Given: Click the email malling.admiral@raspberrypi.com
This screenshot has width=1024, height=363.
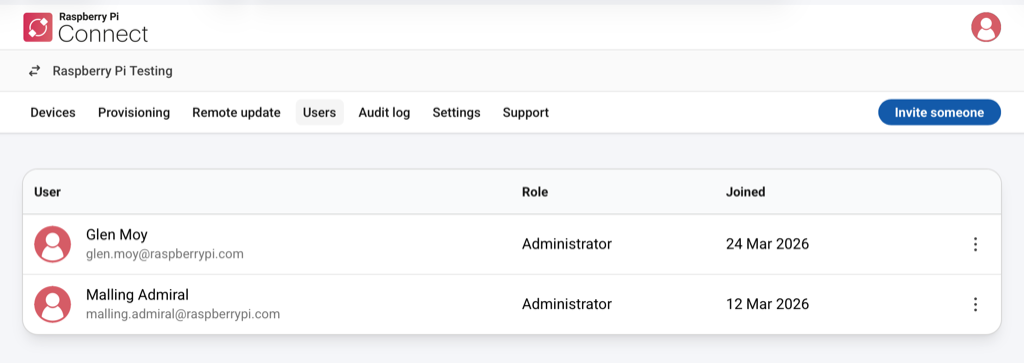Looking at the screenshot, I should click(x=183, y=314).
